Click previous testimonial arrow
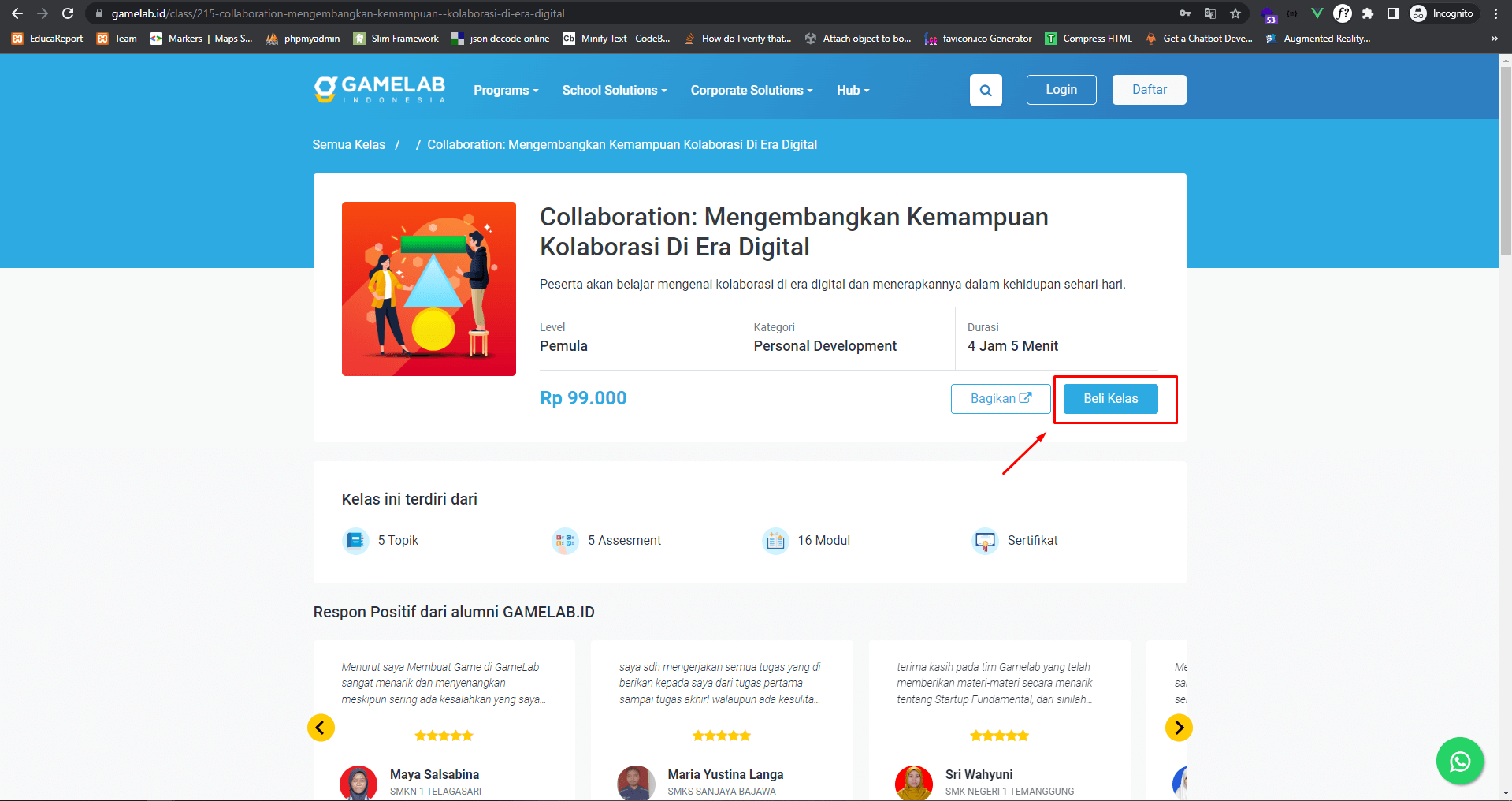 (x=321, y=727)
